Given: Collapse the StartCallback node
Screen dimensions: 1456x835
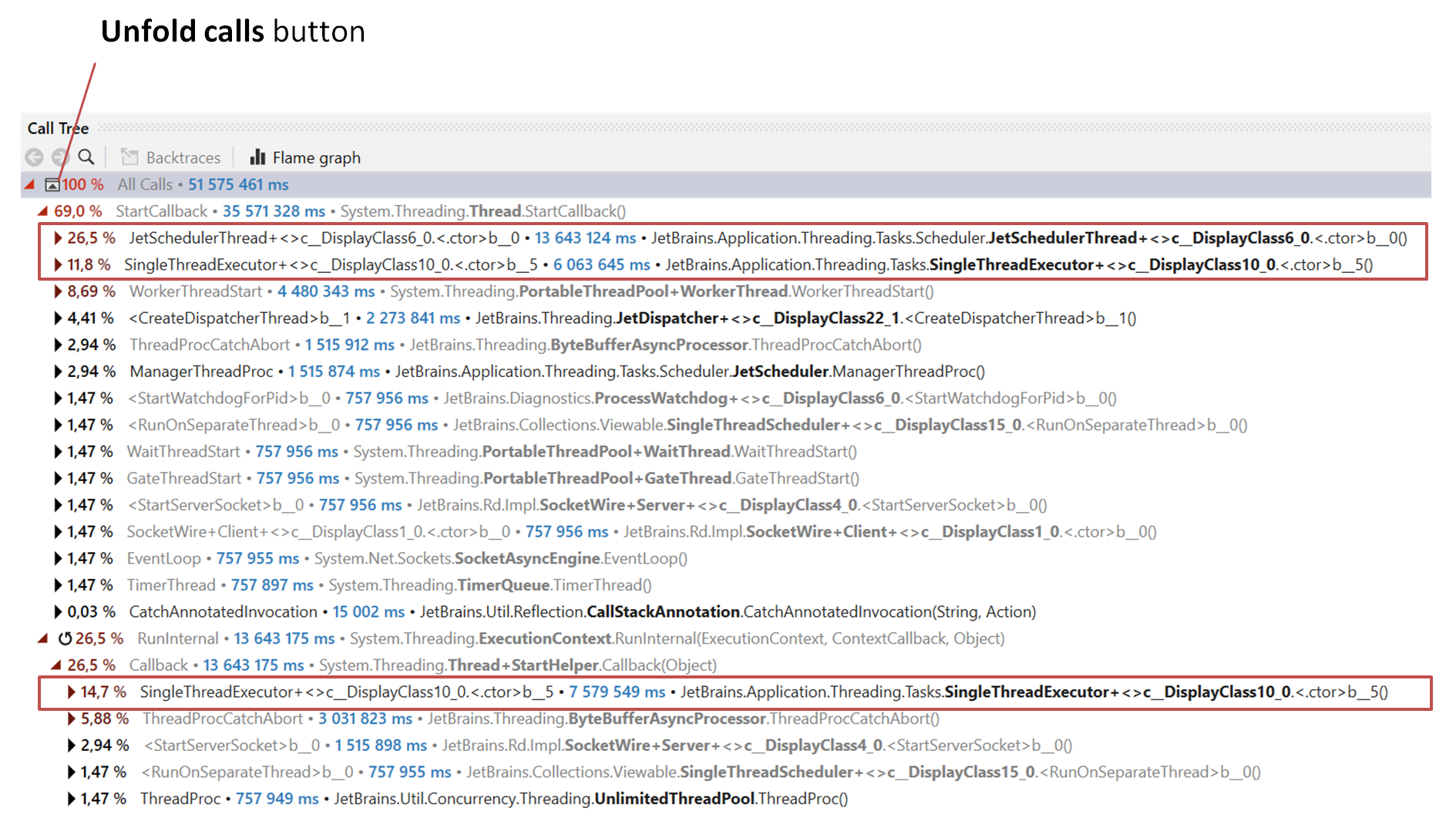Looking at the screenshot, I should point(42,210).
